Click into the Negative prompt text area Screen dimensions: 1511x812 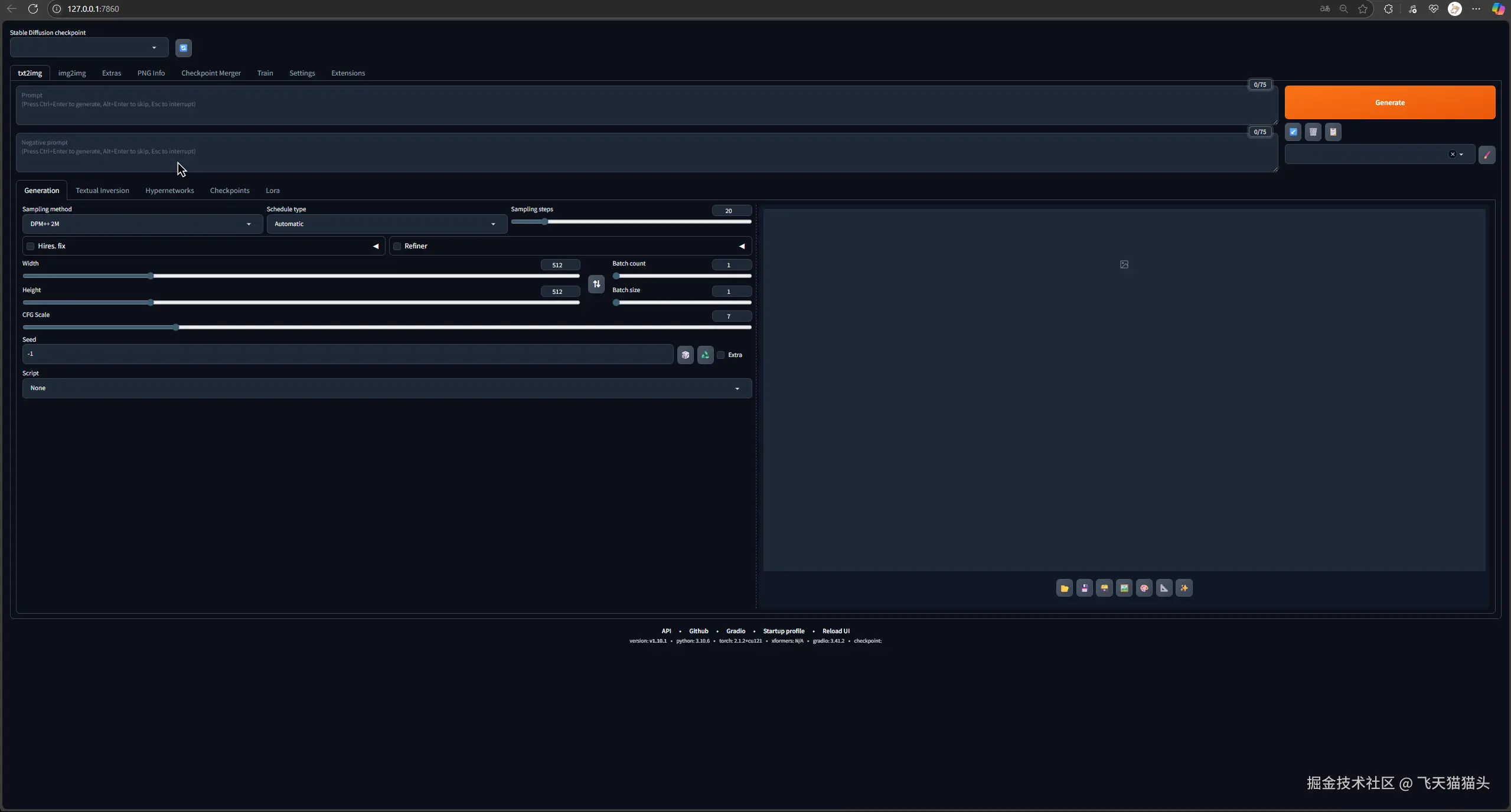pos(647,152)
